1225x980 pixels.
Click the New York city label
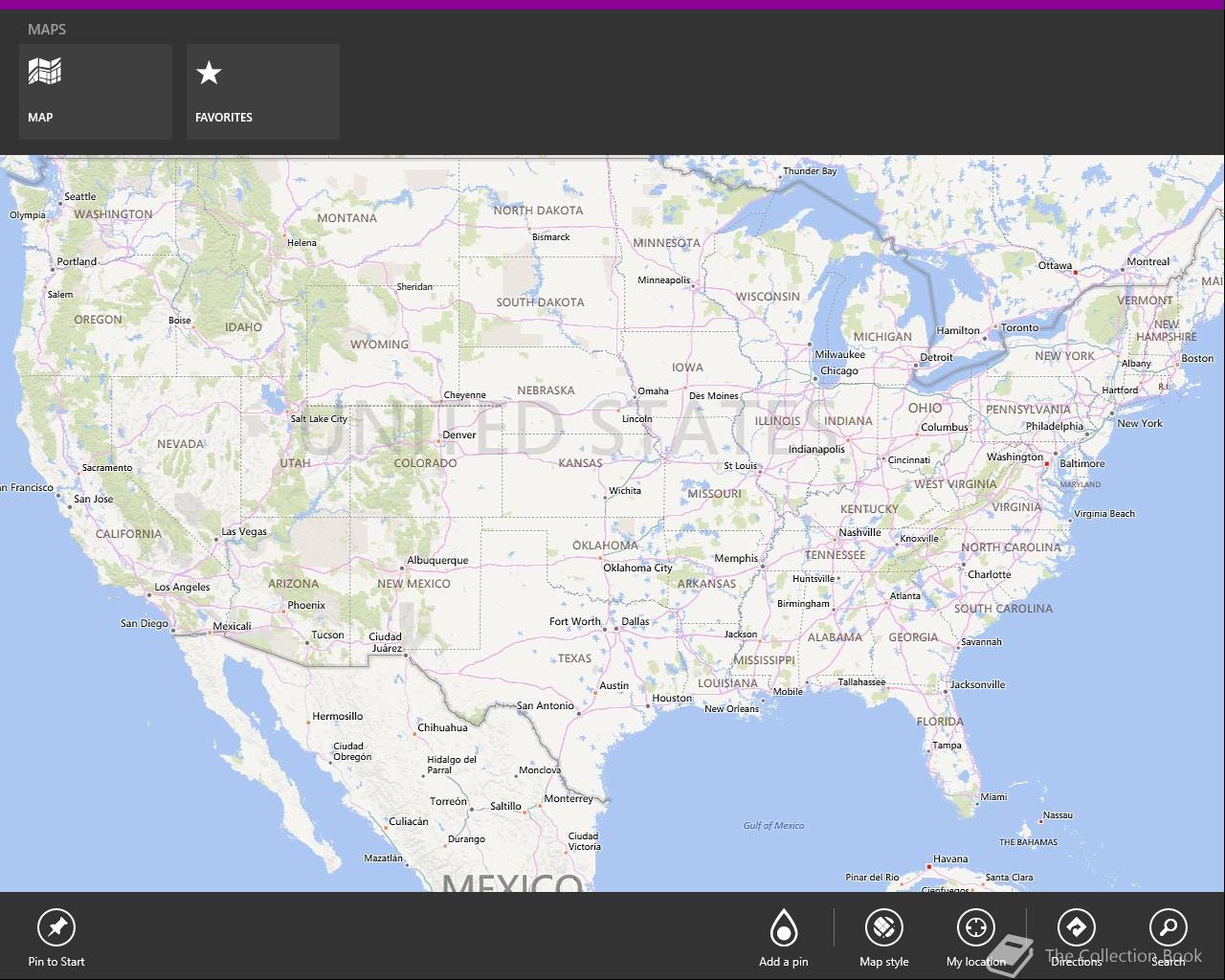[x=1140, y=423]
